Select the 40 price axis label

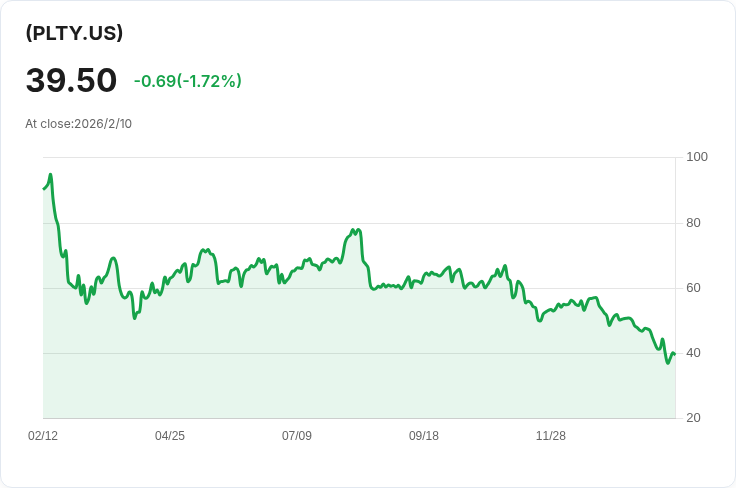694,353
